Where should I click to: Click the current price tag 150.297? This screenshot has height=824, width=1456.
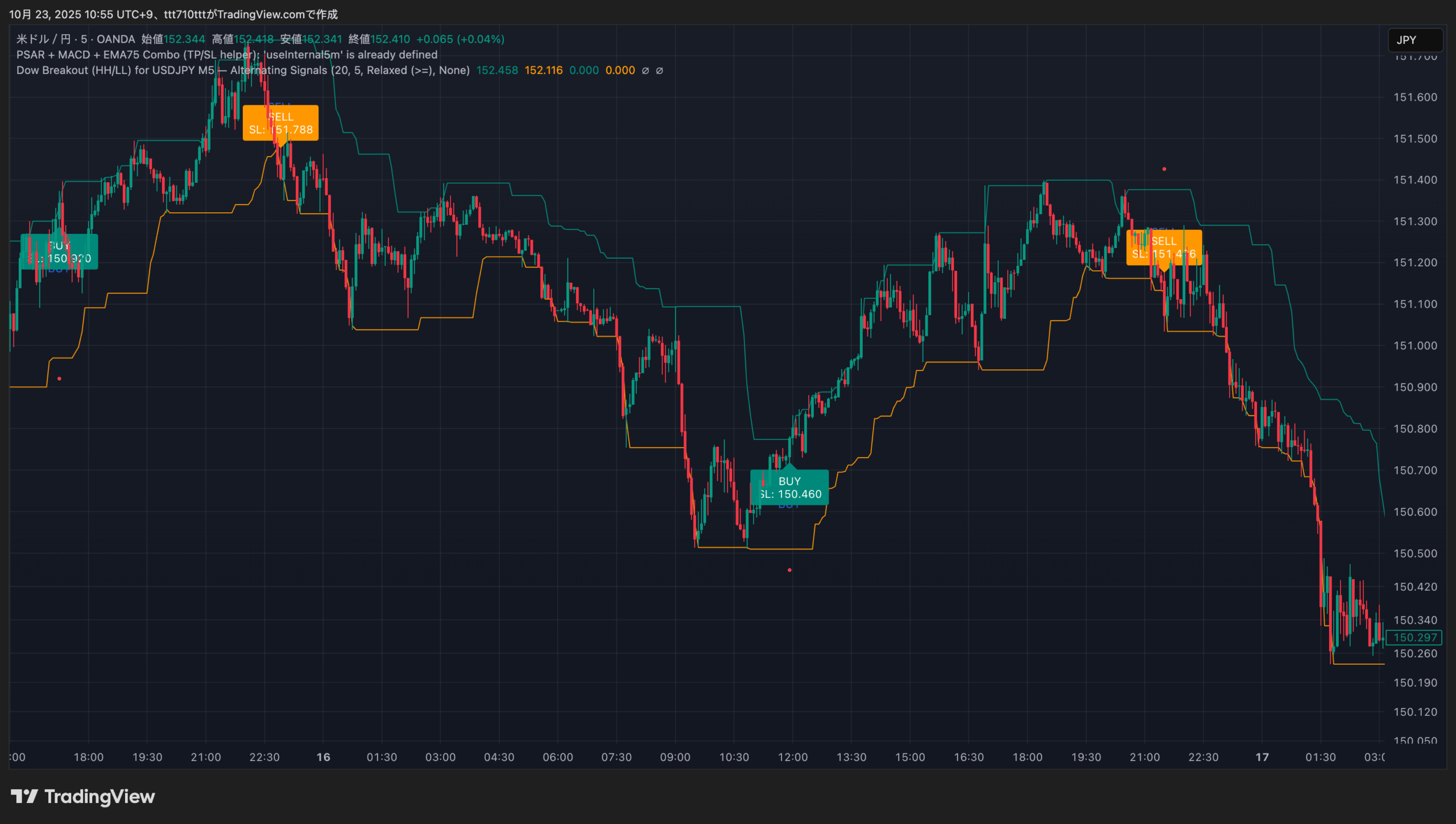click(1414, 637)
